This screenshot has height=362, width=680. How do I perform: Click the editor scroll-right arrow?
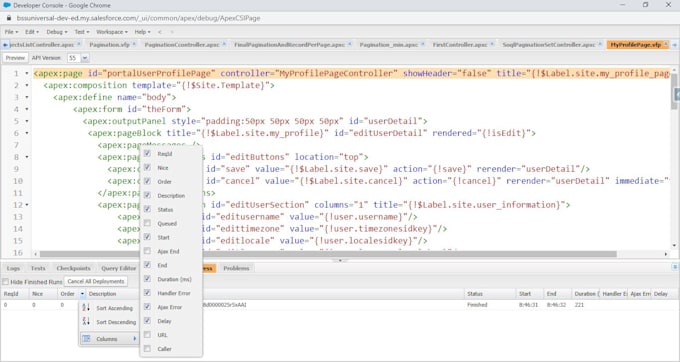point(666,254)
